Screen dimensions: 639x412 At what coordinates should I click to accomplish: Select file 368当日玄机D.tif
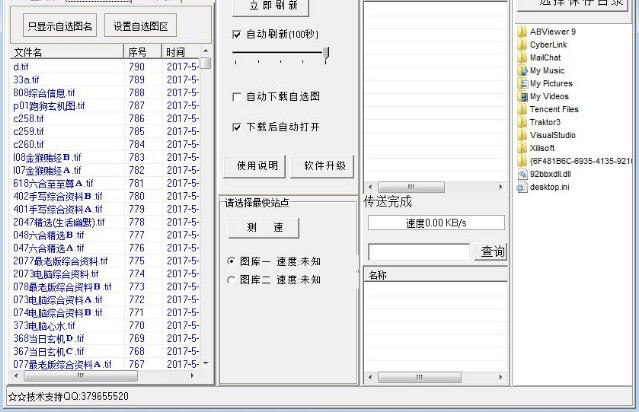click(x=49, y=339)
